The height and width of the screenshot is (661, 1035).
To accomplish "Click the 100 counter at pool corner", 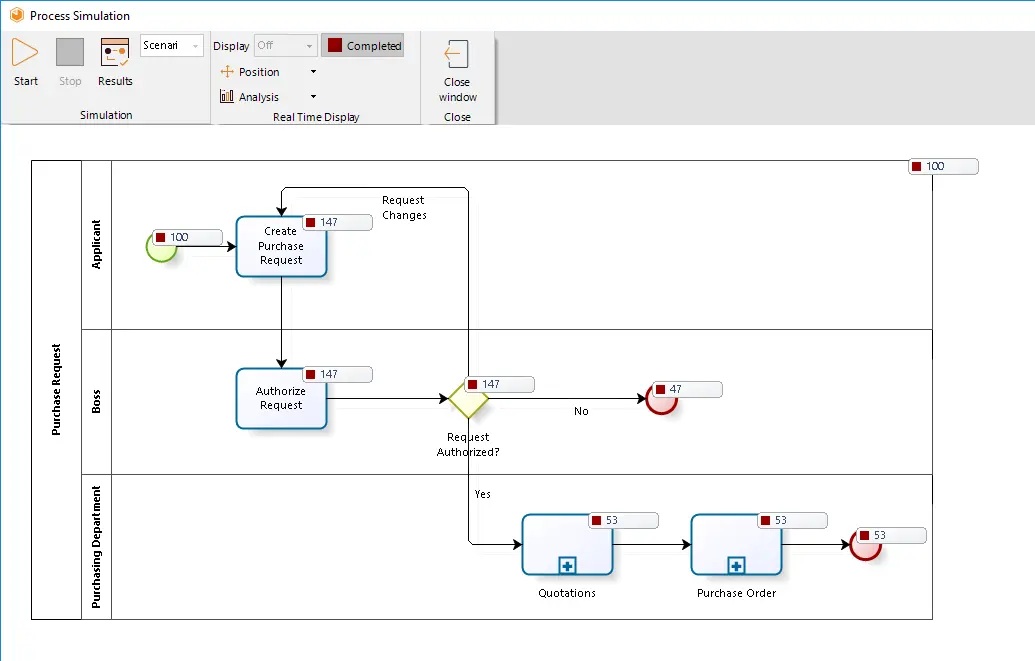I will 943,166.
